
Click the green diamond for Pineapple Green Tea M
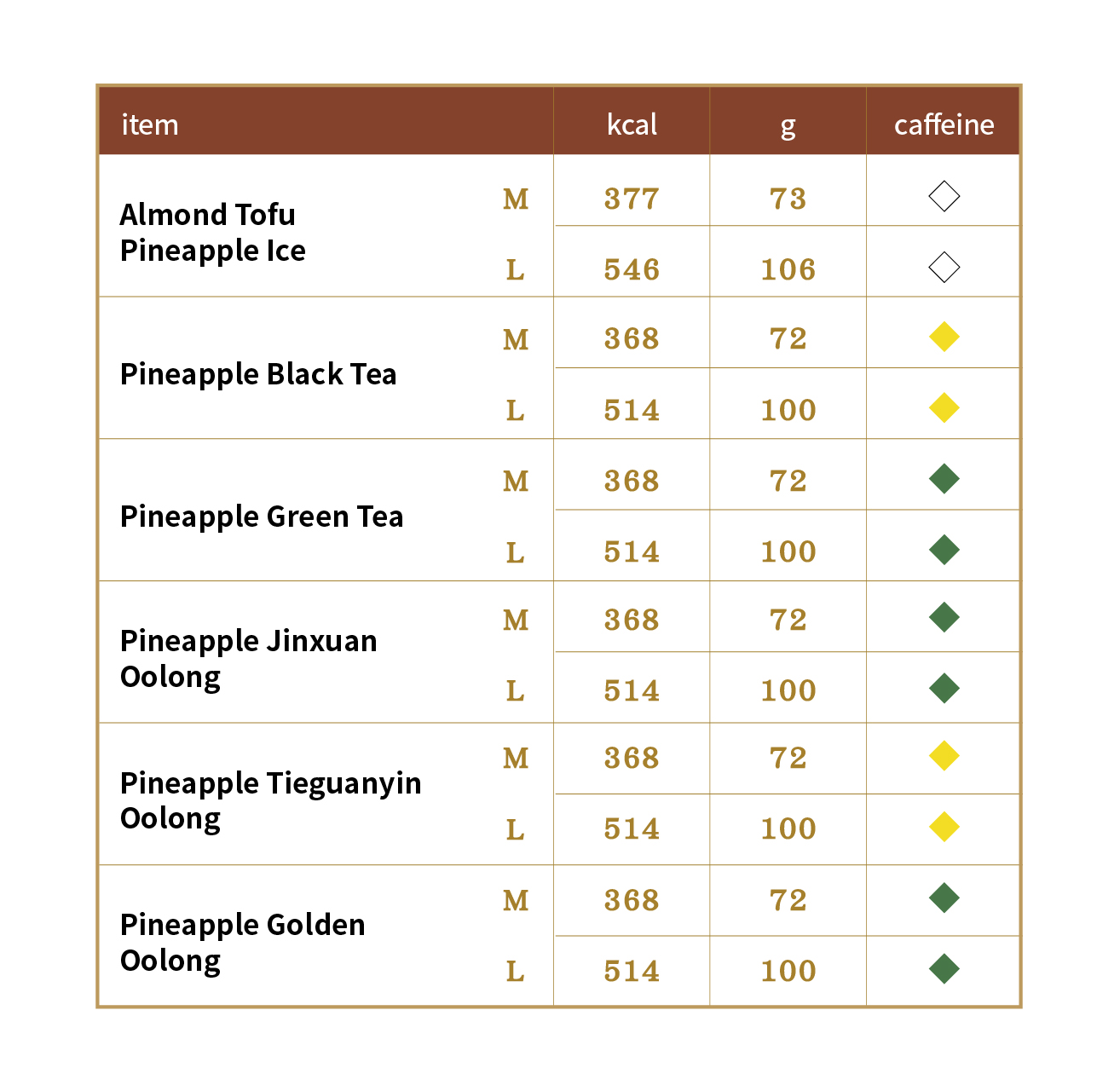point(944,479)
